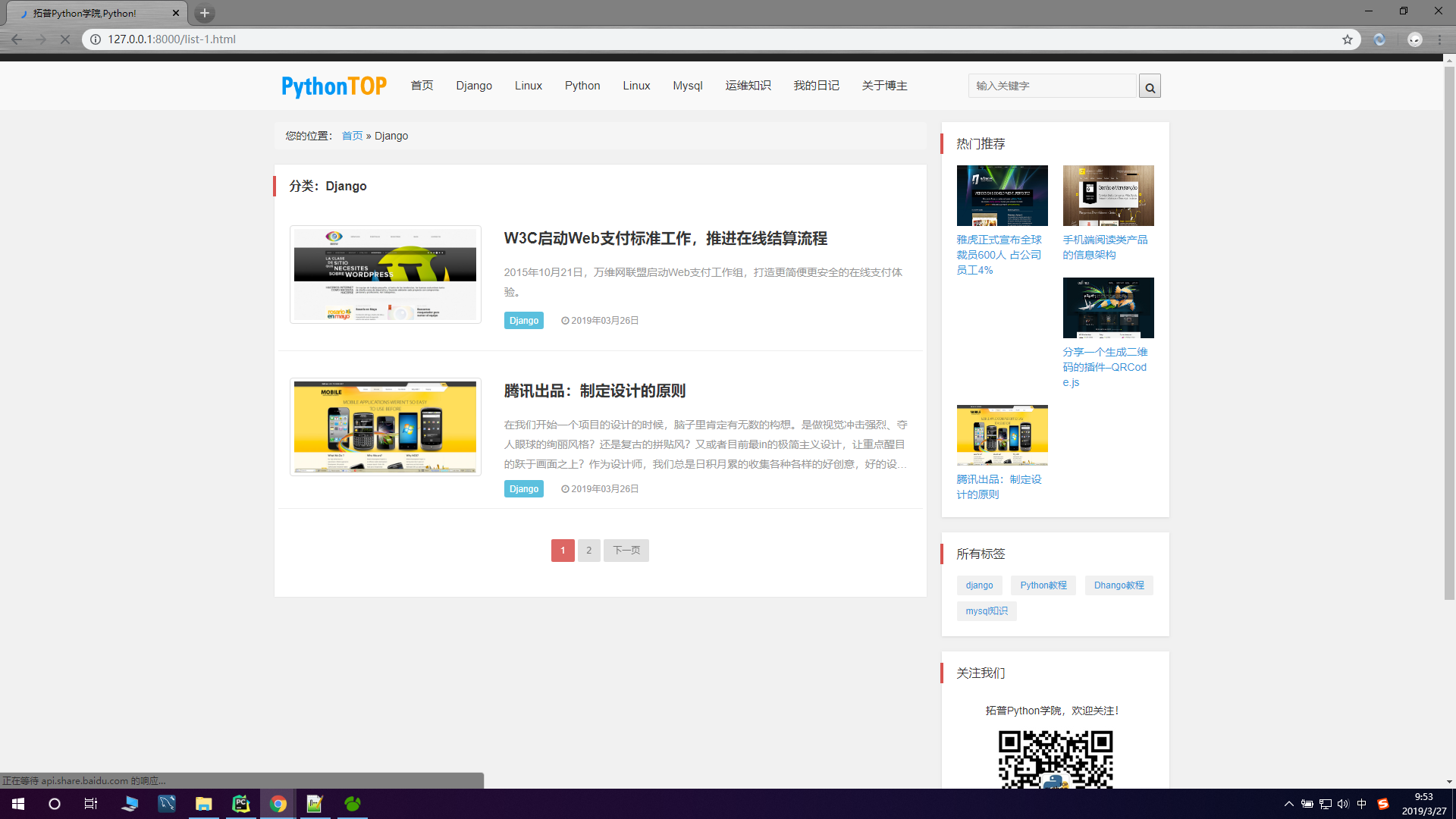The image size is (1456, 819).
Task: Click Django tag under W3C article
Action: [524, 321]
